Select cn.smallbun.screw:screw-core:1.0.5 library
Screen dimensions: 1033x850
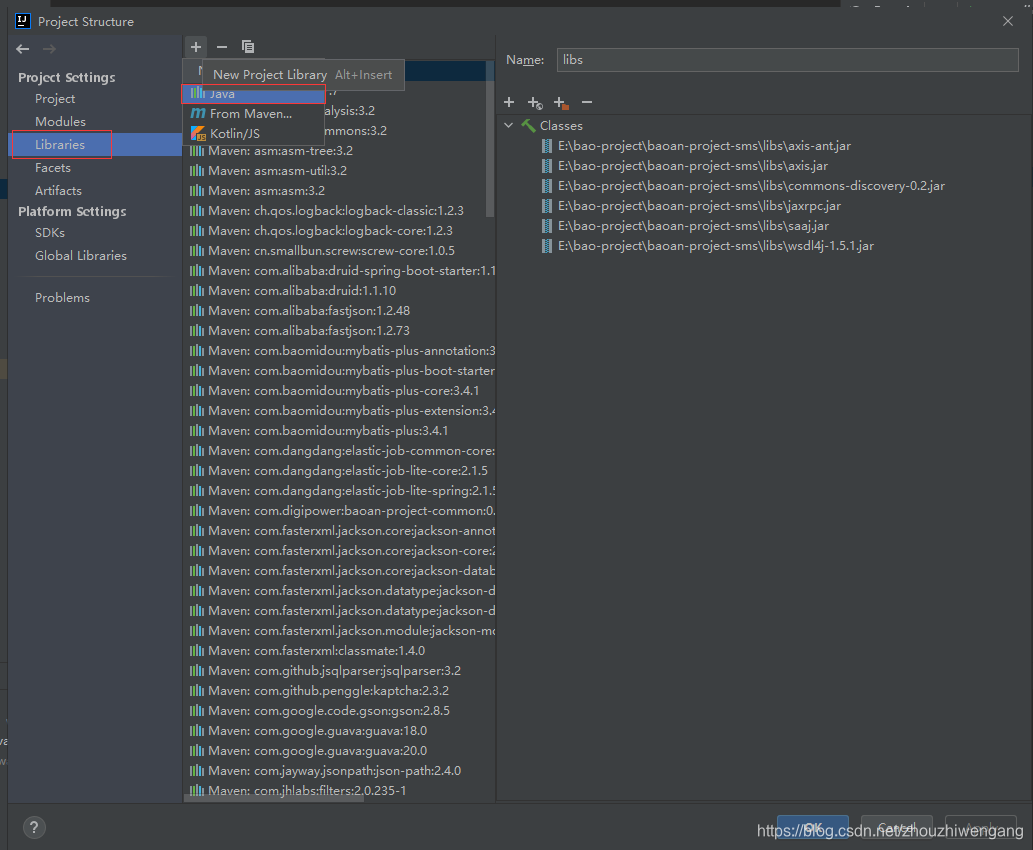(x=322, y=250)
